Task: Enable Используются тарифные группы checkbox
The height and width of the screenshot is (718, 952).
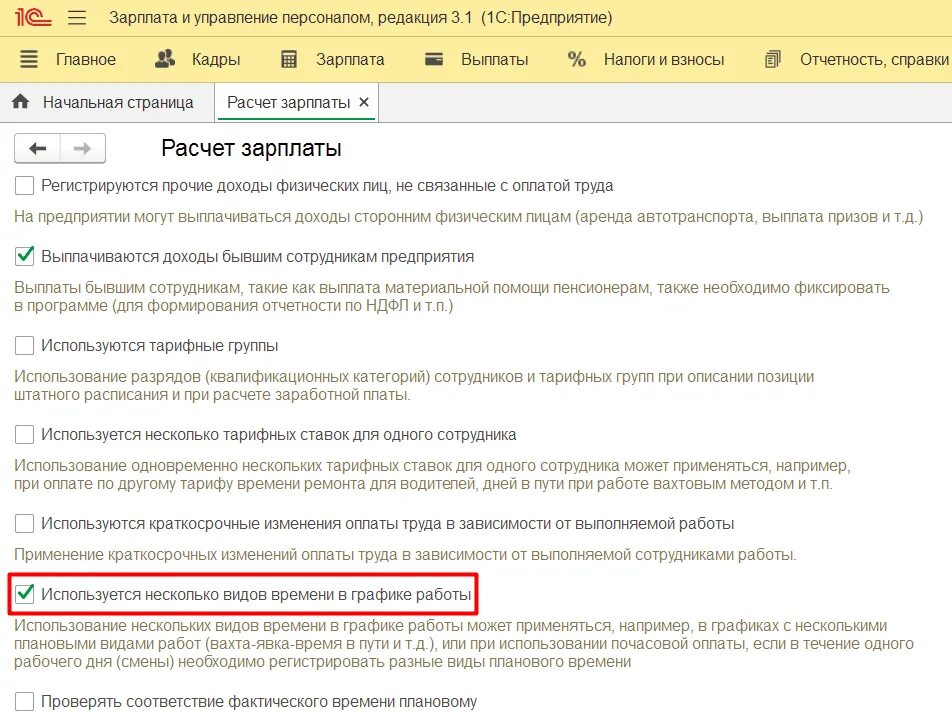Action: (x=24, y=345)
